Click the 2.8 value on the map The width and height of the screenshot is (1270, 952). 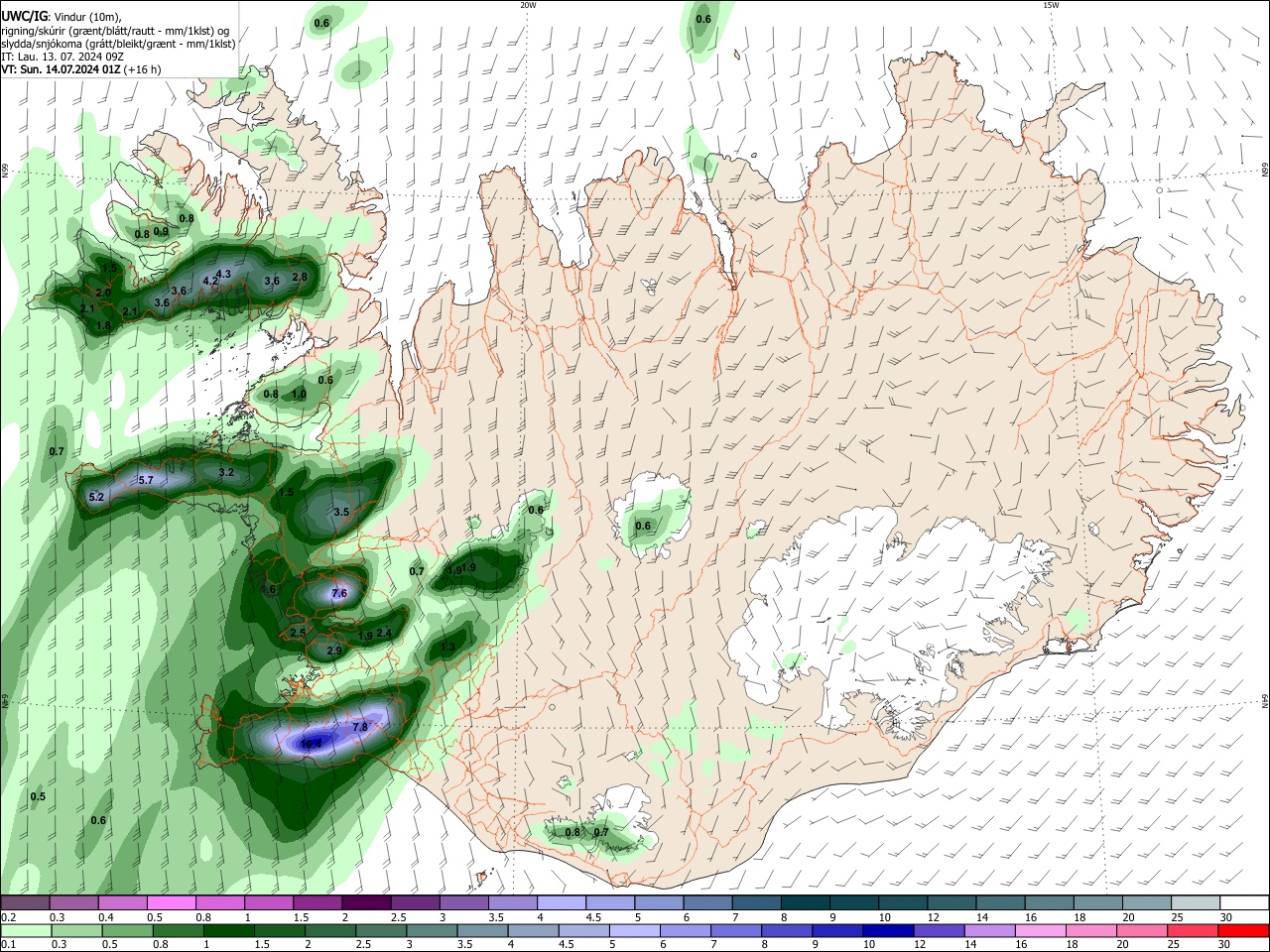300,277
